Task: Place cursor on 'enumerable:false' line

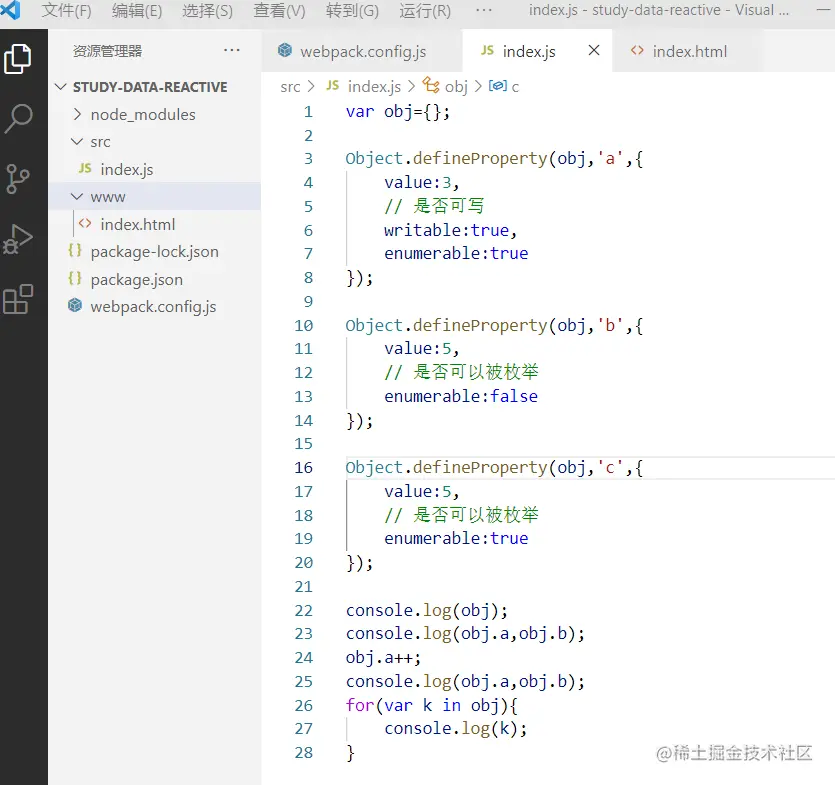Action: click(461, 396)
